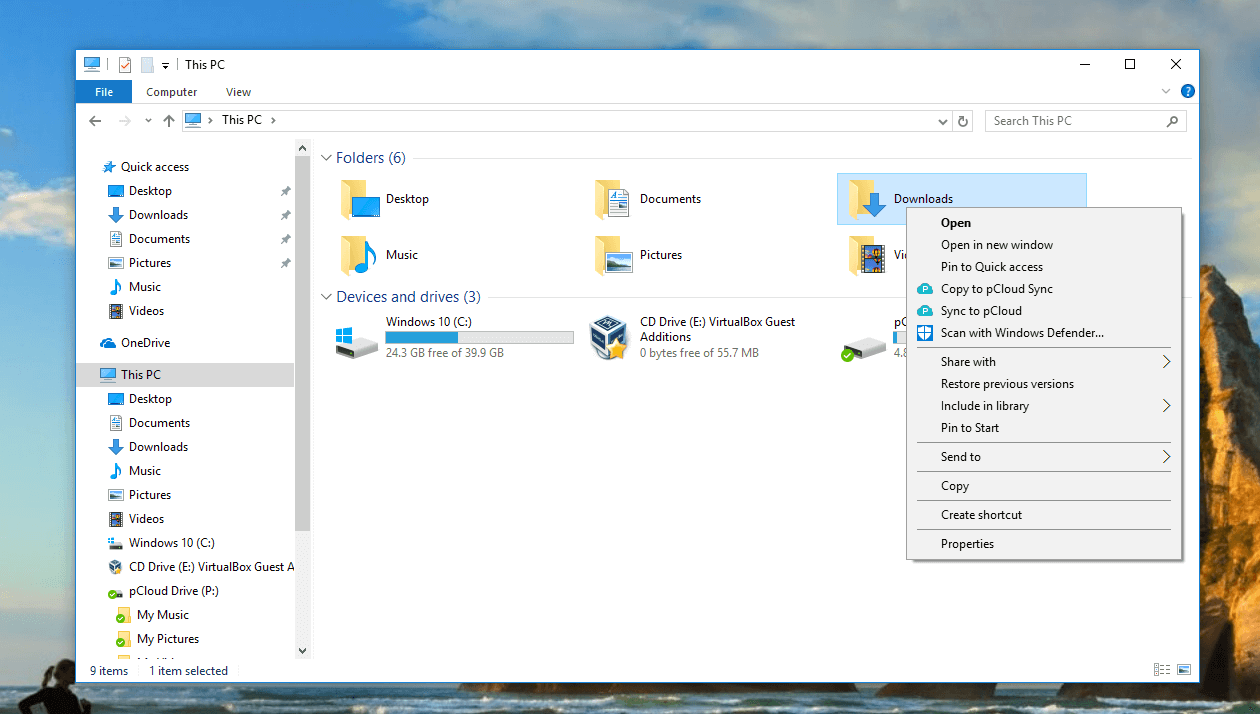Switch to large icons view in status bar

pos(1184,670)
